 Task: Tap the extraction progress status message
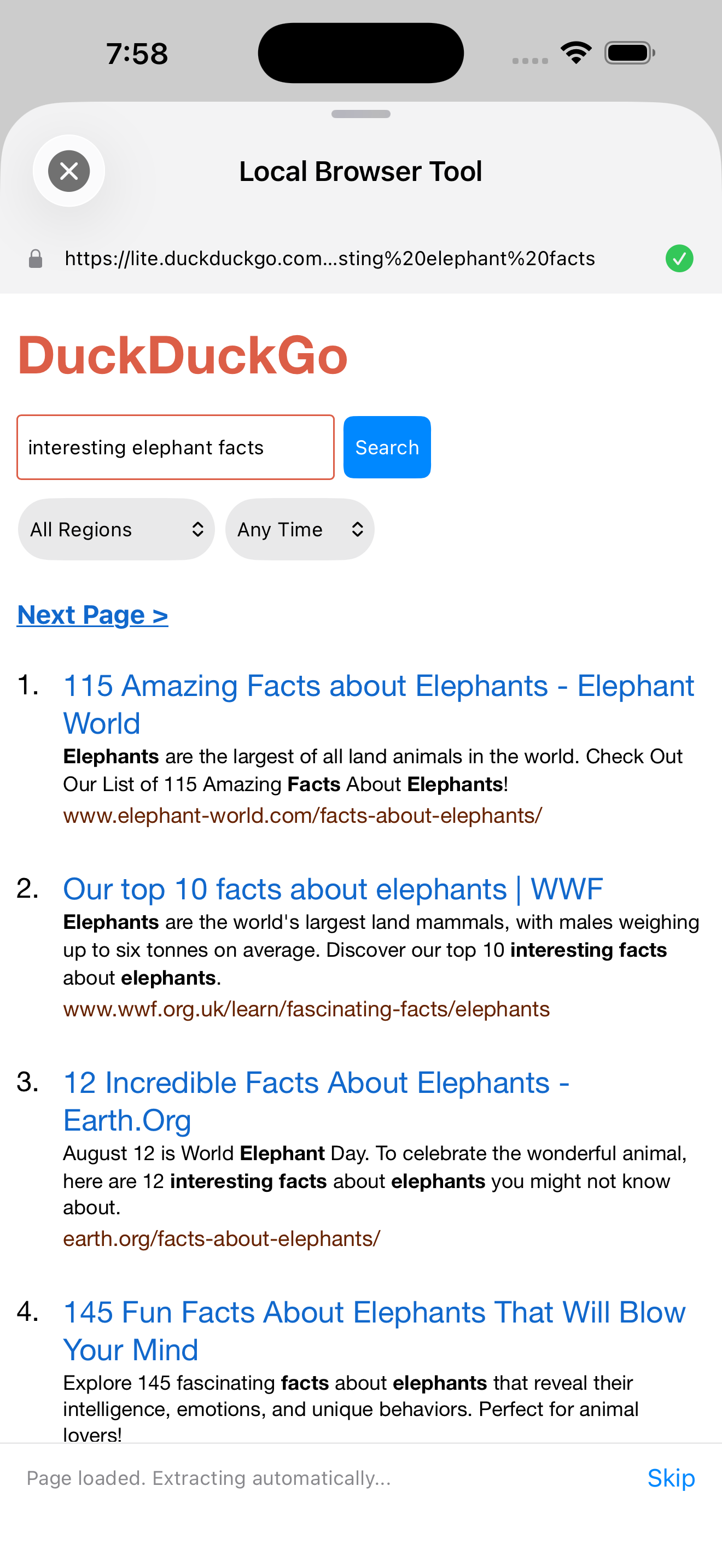(x=209, y=1478)
